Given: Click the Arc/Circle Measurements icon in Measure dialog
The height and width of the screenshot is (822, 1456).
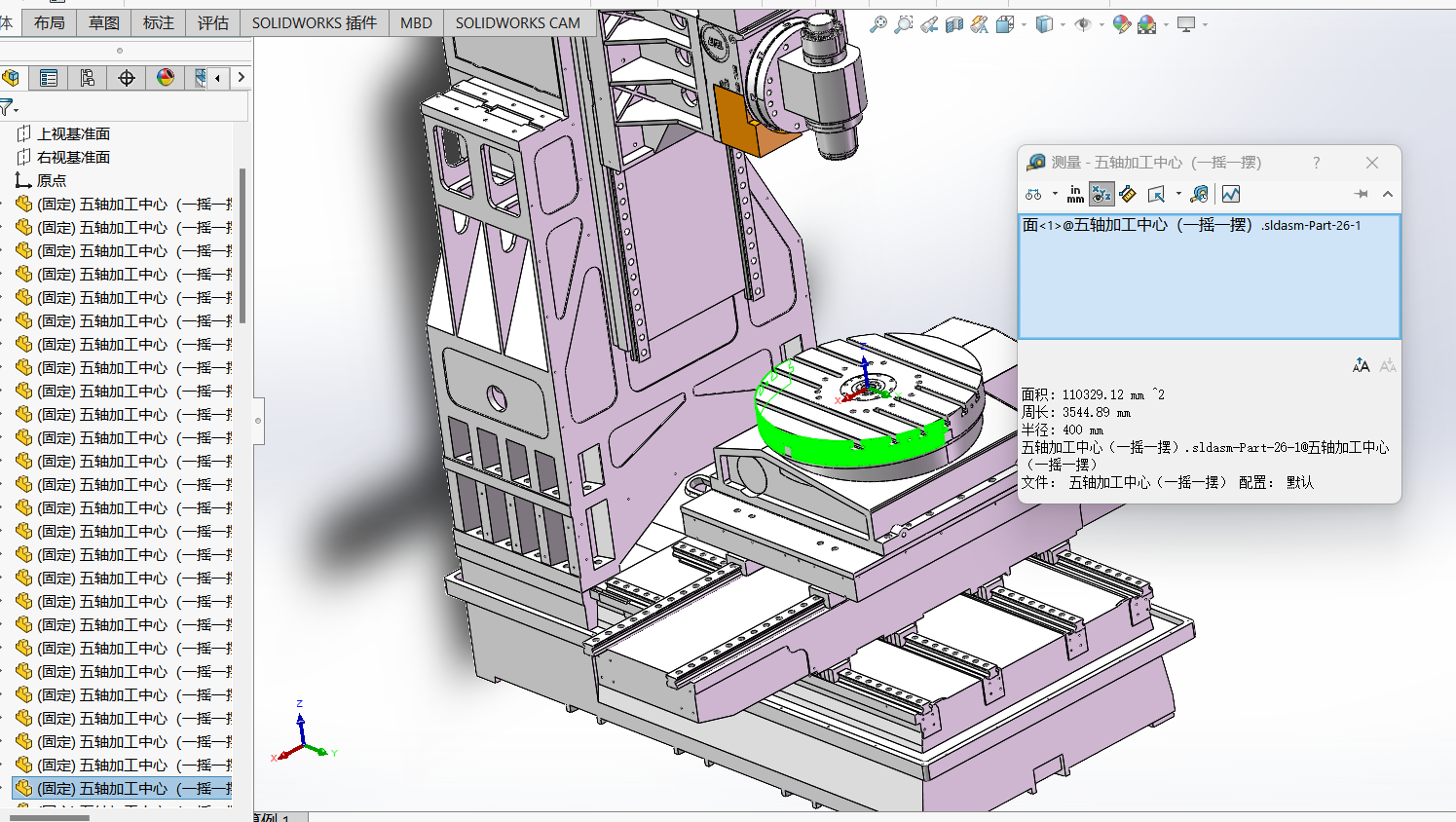Looking at the screenshot, I should (x=1034, y=195).
